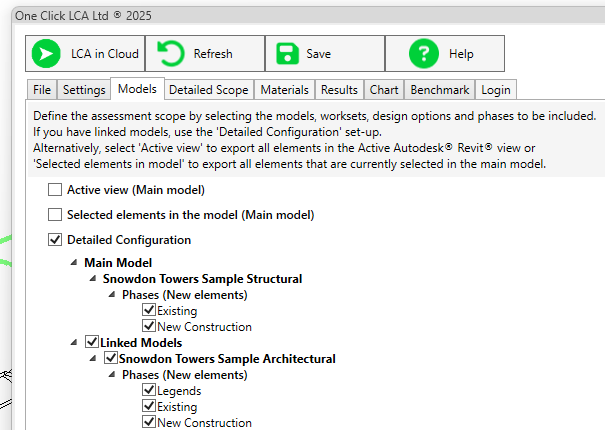The width and height of the screenshot is (605, 430).
Task: Uncheck Existing phase under Snowdon Towers Sample Structural
Action: click(149, 310)
